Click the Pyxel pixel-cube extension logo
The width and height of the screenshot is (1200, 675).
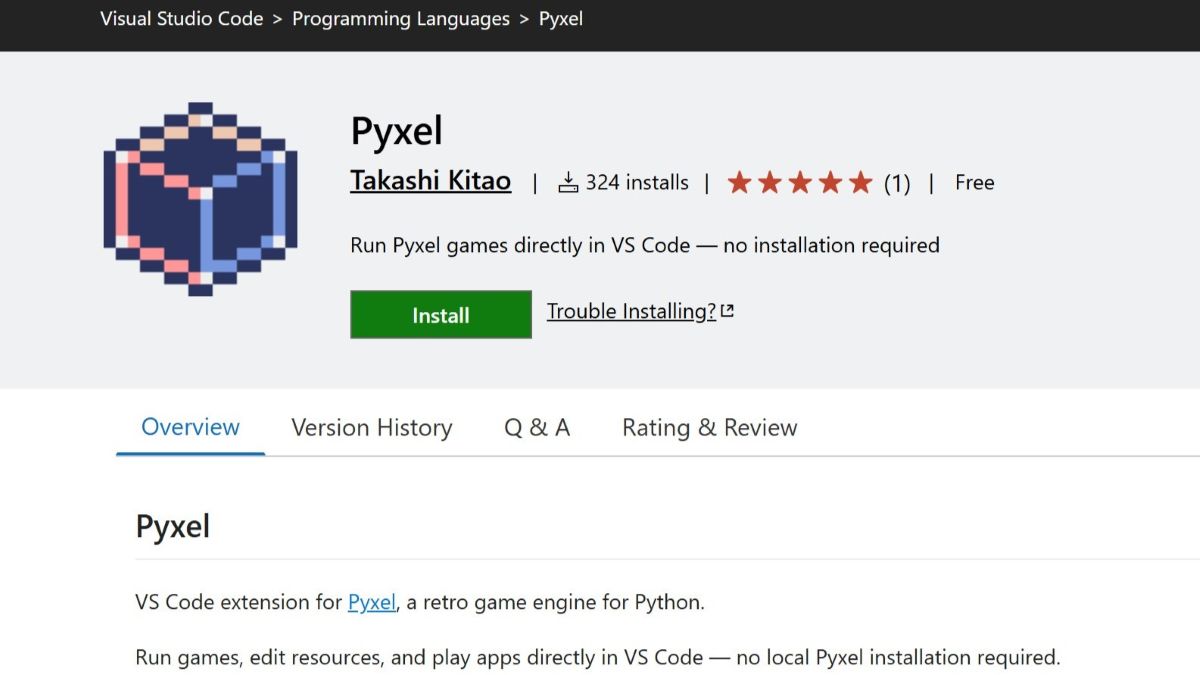click(x=200, y=199)
